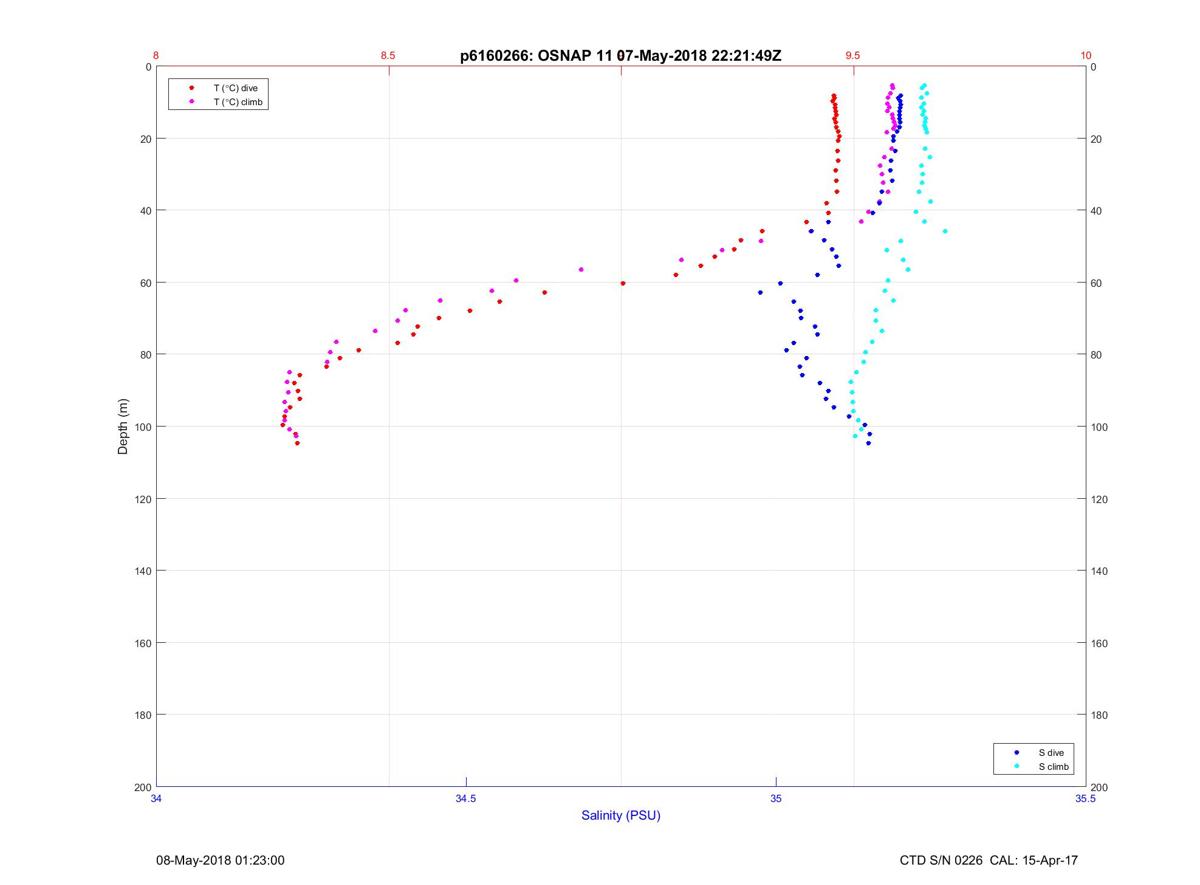Click '180' on the left depth axis
This screenshot has height=885, width=1200.
pos(142,715)
